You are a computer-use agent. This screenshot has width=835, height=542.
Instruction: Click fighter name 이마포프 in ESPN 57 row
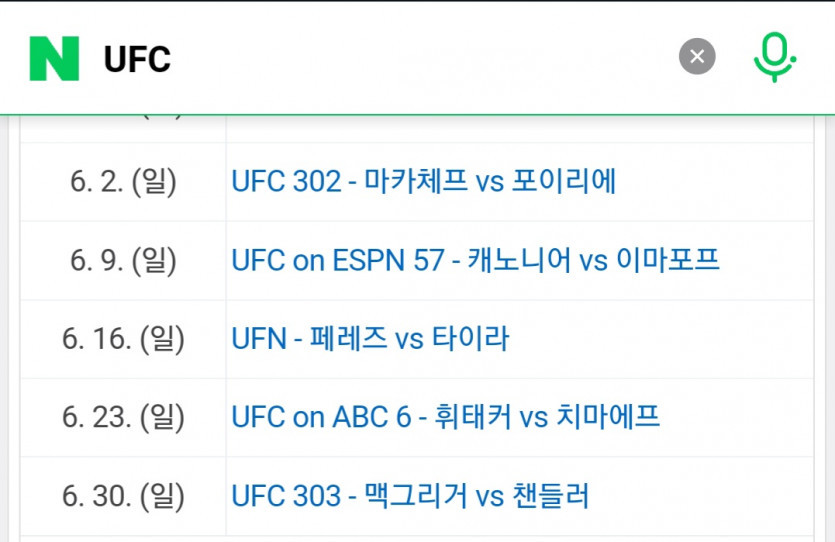[x=667, y=260]
